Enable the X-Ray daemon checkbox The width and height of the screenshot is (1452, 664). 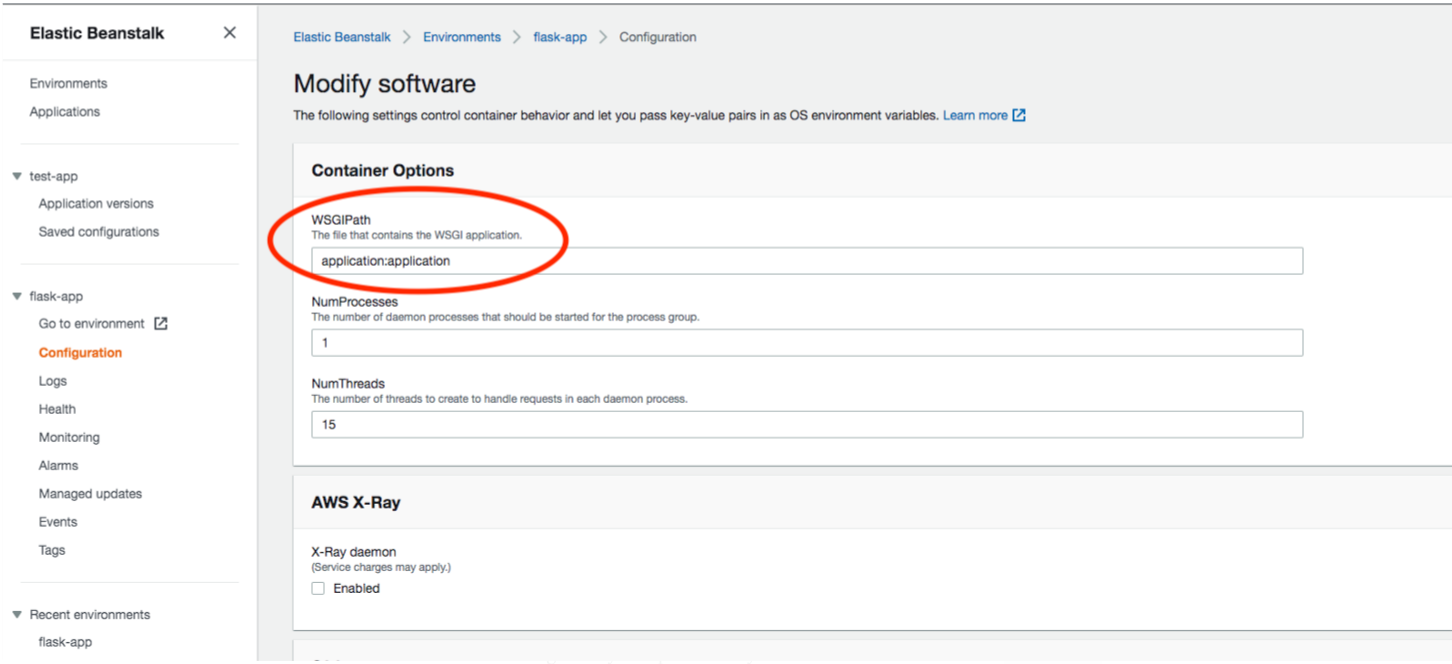coord(317,588)
